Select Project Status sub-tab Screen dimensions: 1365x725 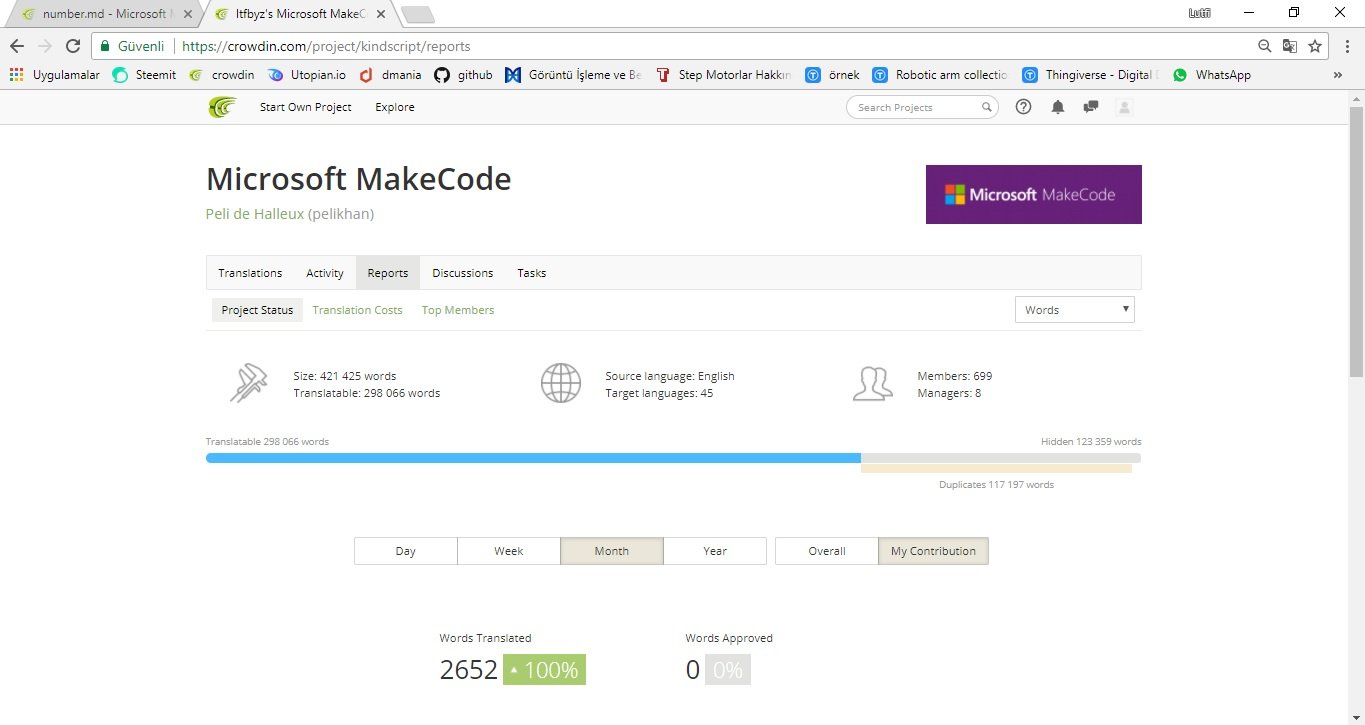tap(257, 310)
